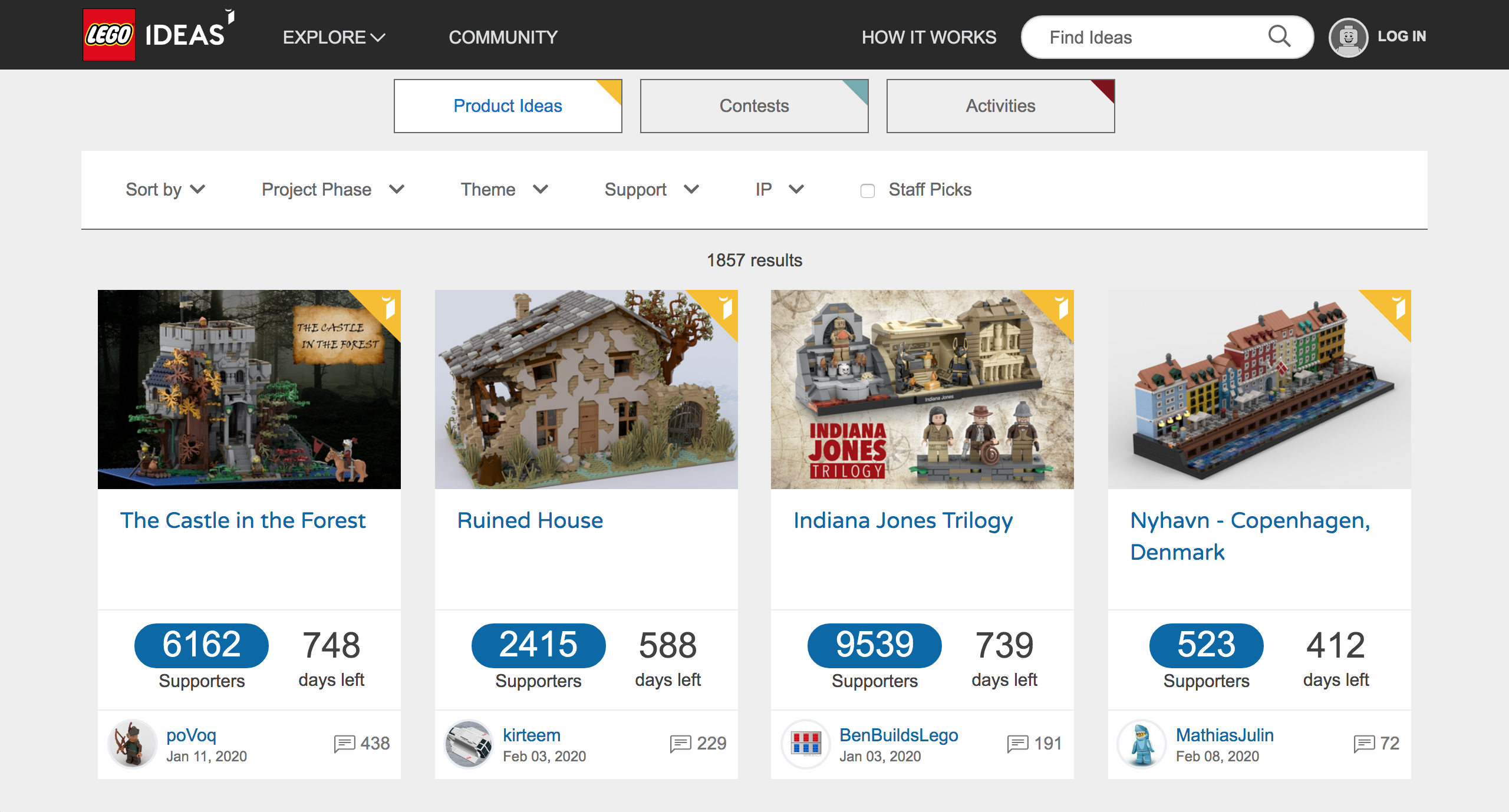The width and height of the screenshot is (1509, 812).
Task: Switch to the Contests tab
Action: click(x=753, y=105)
